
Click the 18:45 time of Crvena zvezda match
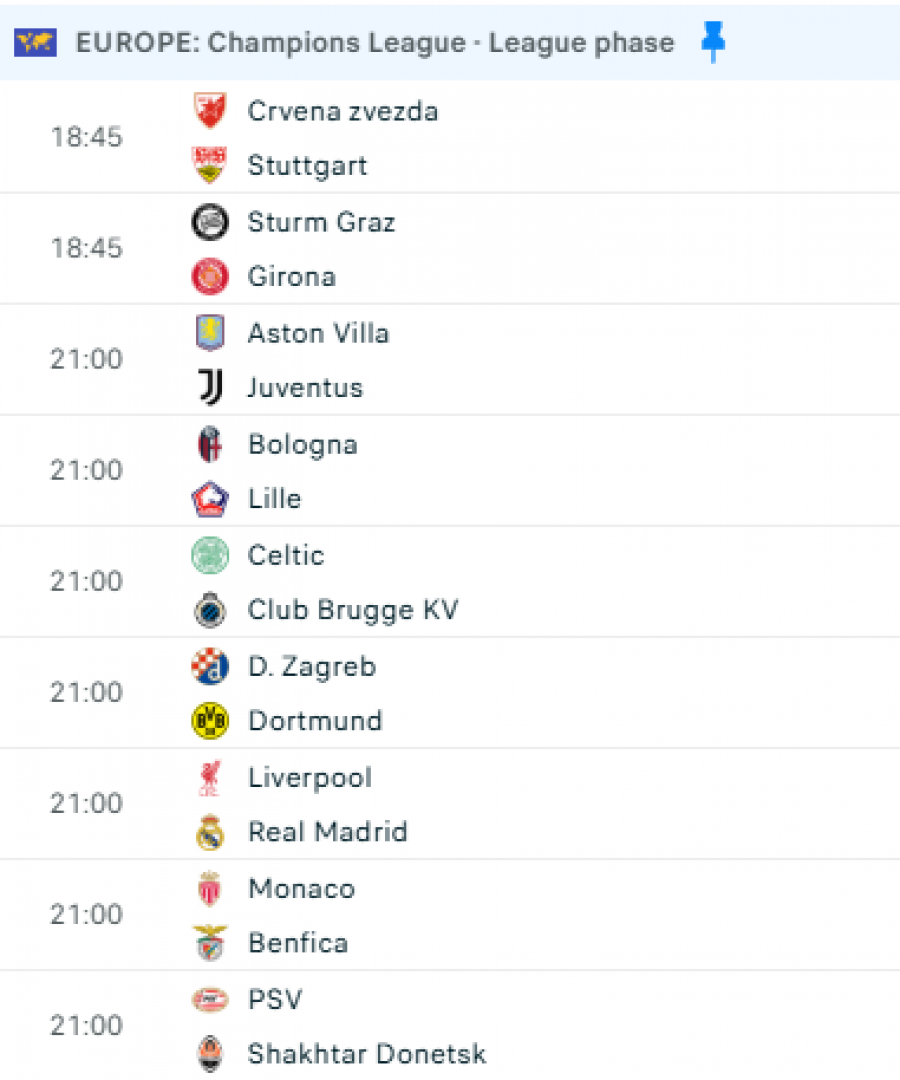[87, 136]
